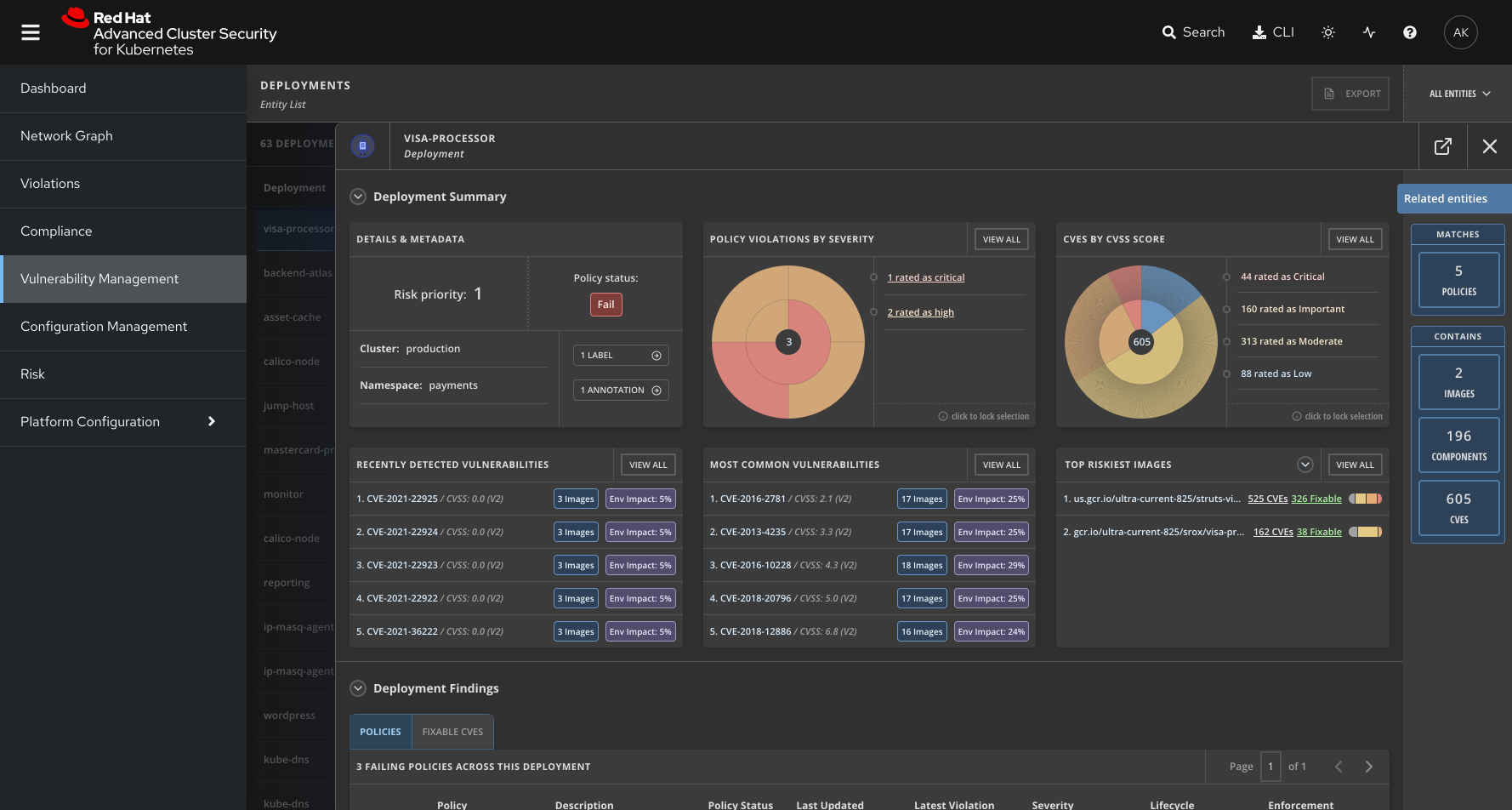Collapse the Deployment Findings section
The image size is (1512, 810).
coord(359,688)
